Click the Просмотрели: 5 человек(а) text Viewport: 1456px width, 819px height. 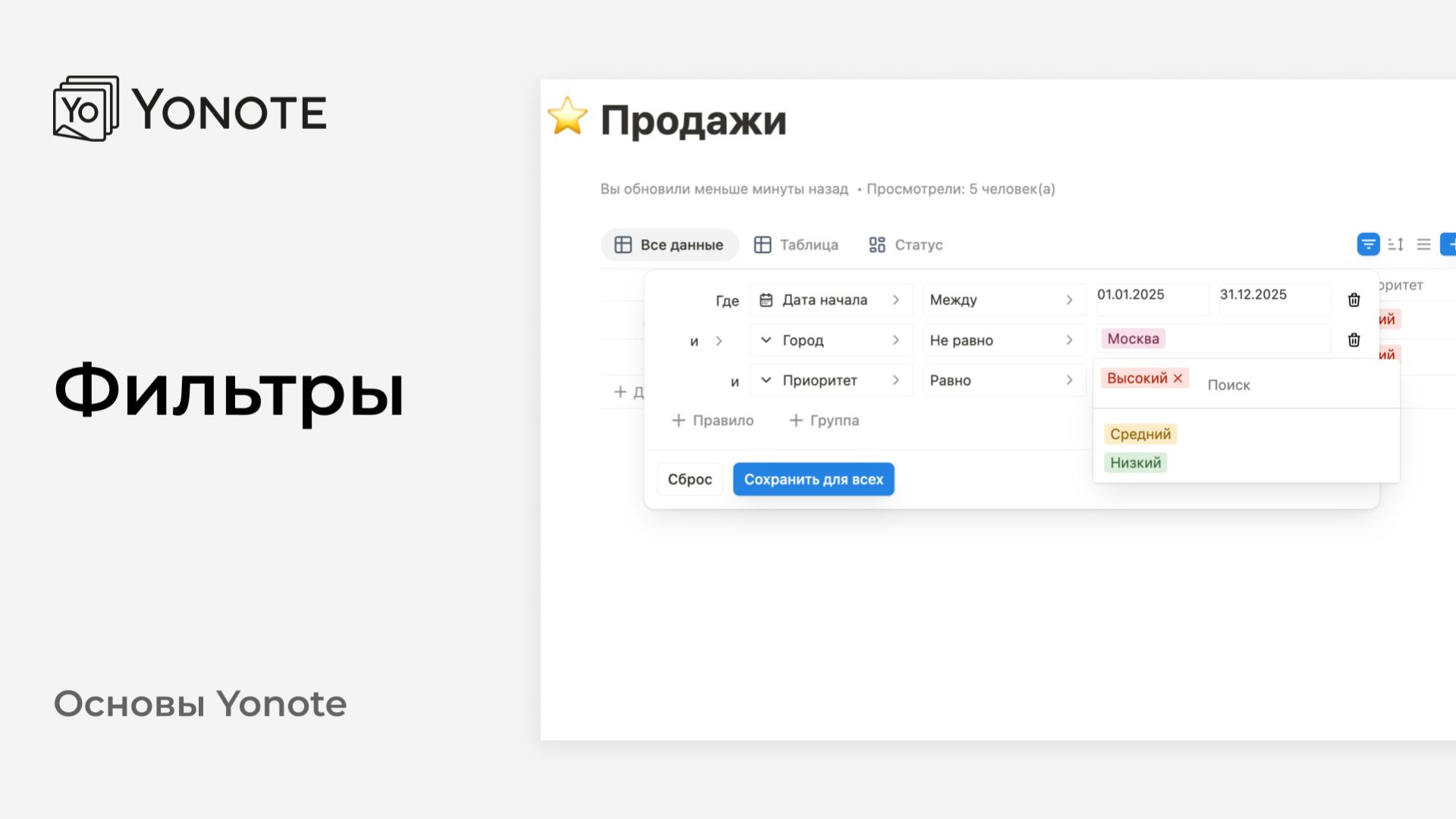[x=961, y=189]
